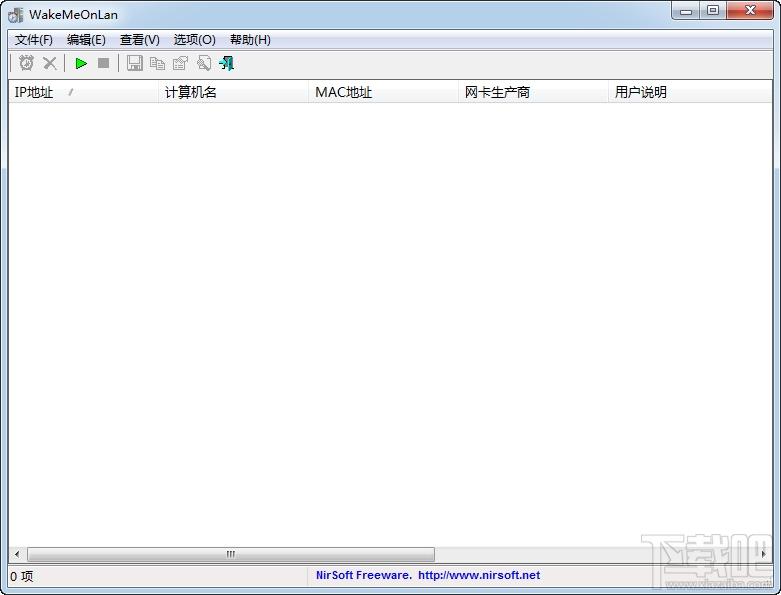Start scanning with the green play icon
The height and width of the screenshot is (595, 781).
(81, 63)
